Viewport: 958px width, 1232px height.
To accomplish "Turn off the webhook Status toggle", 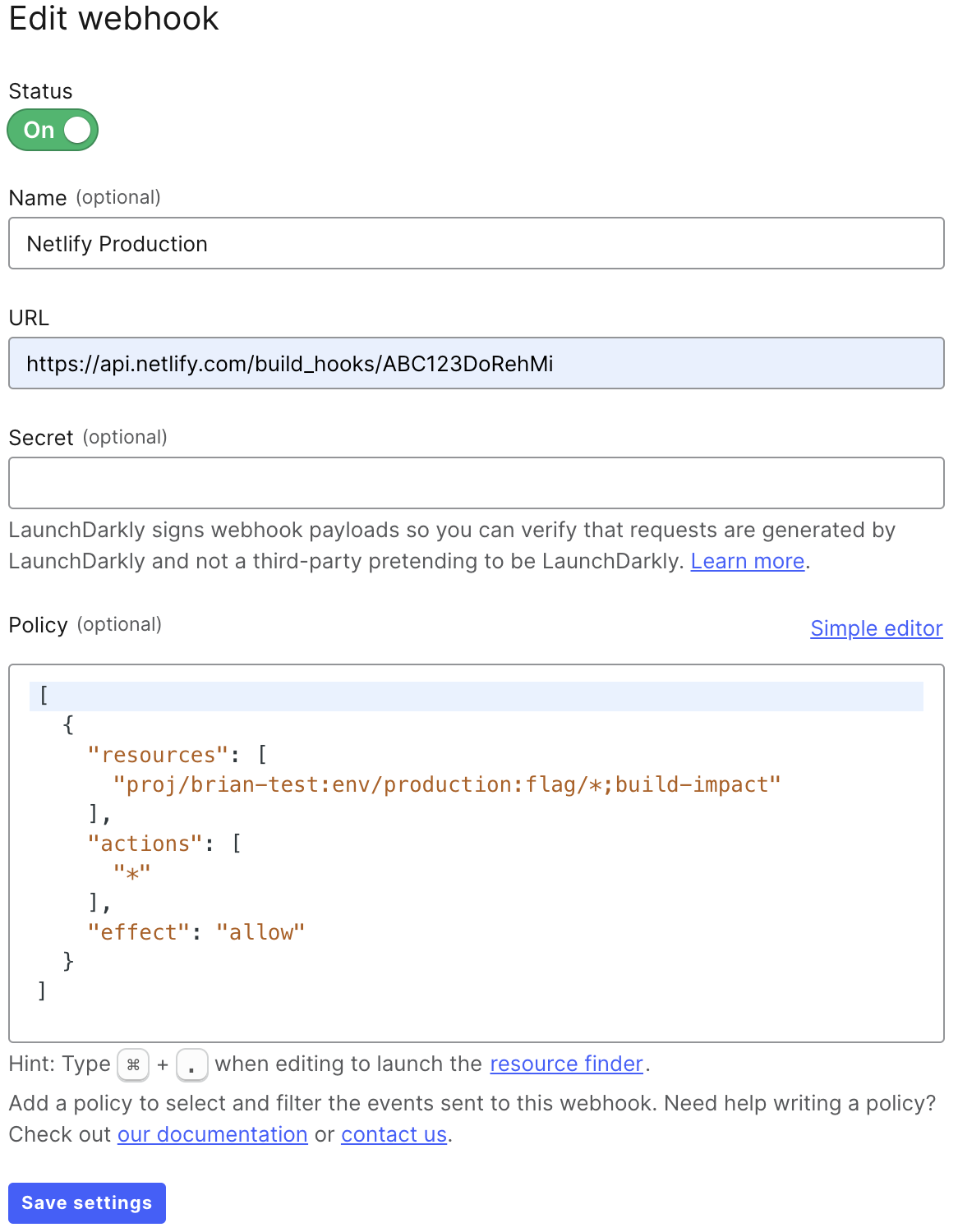I will point(52,129).
